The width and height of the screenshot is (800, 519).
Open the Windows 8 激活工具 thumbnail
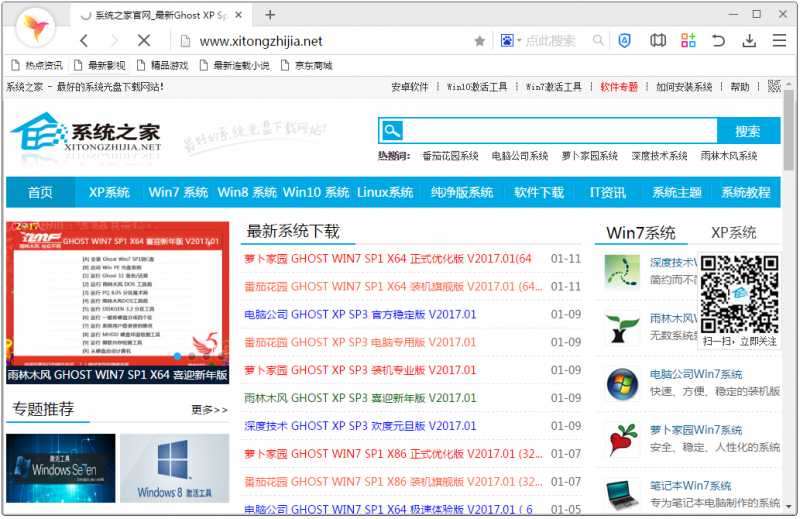(174, 468)
